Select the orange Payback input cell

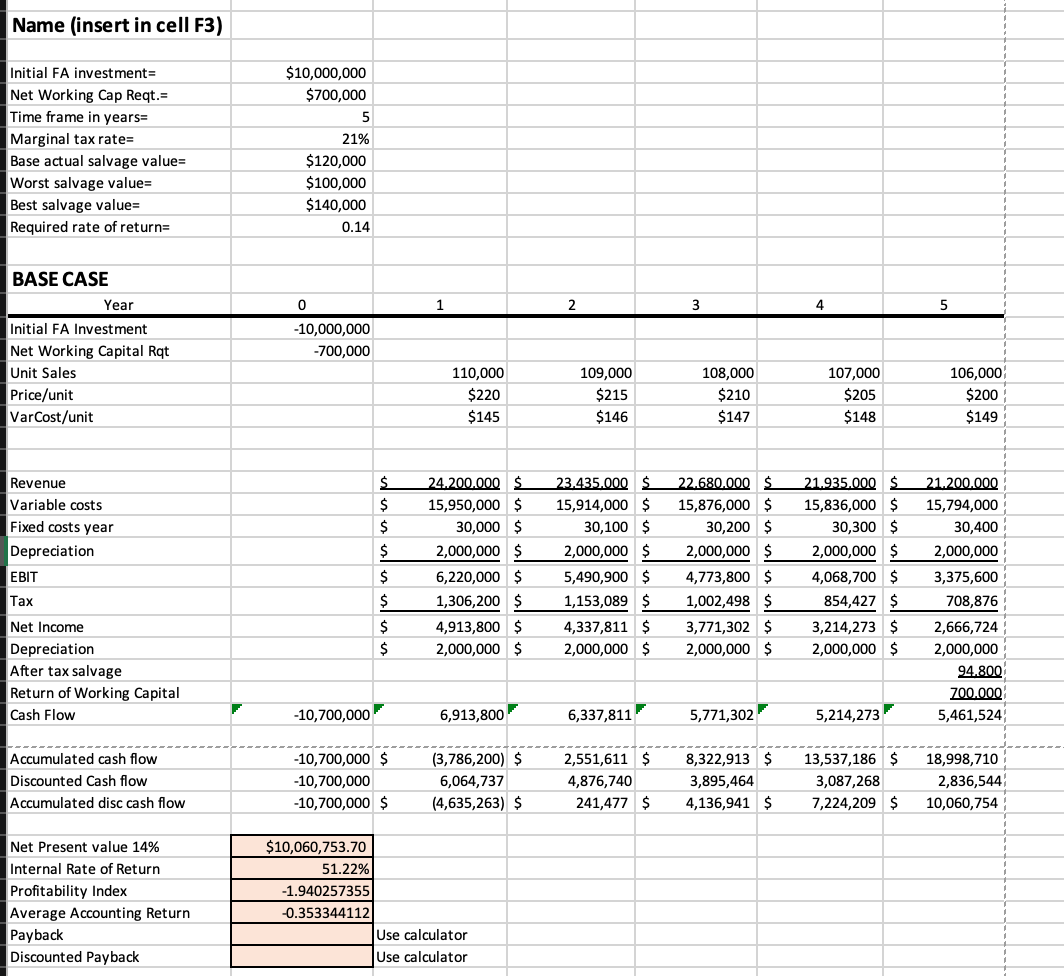300,934
